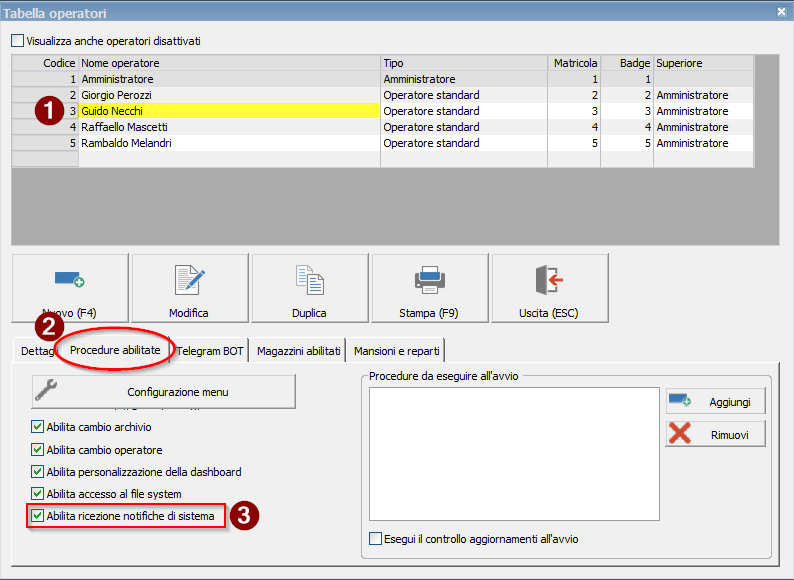
Task: Toggle Abilita ricezione notifiche di sistema
Action: coord(38,516)
